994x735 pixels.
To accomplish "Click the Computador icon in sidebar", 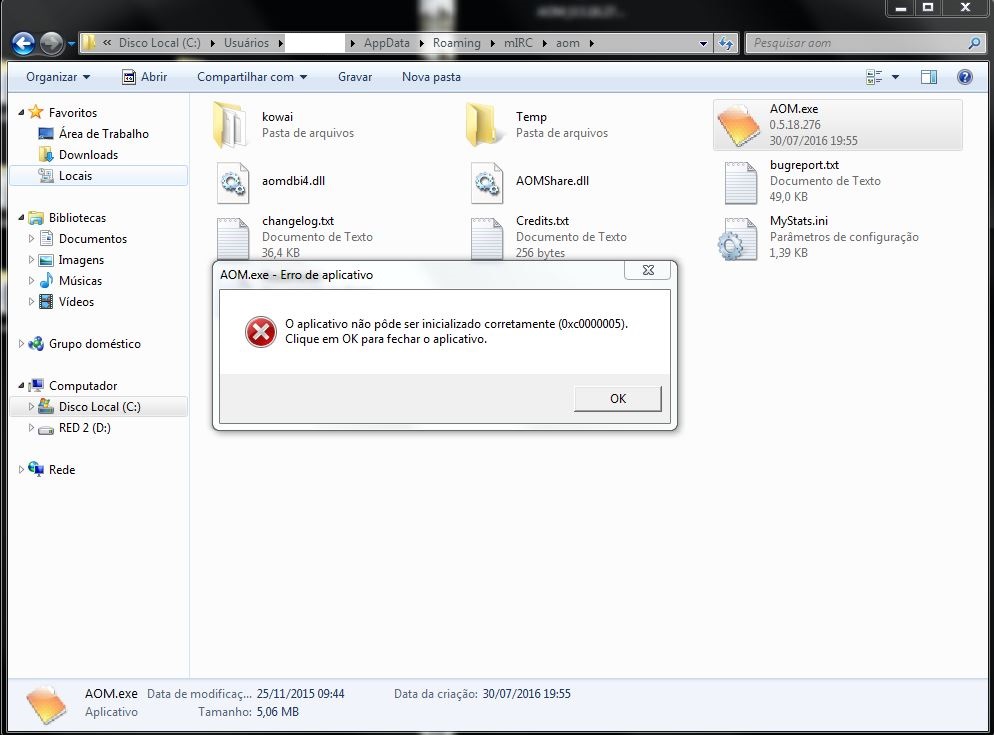I will [36, 386].
